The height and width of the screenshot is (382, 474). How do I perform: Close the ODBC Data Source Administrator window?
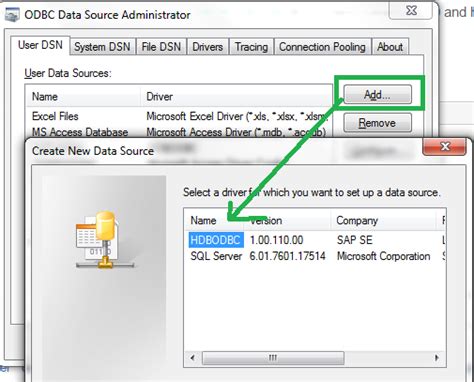pyautogui.click(x=412, y=11)
